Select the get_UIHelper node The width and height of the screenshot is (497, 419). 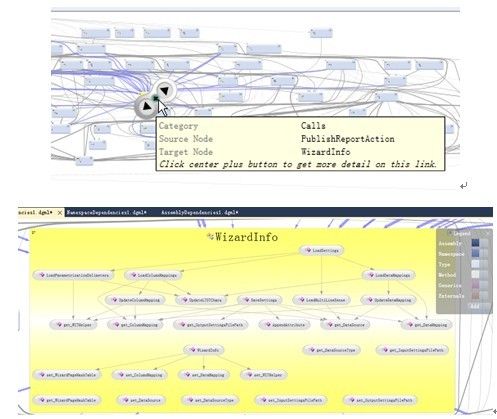[x=73, y=325]
